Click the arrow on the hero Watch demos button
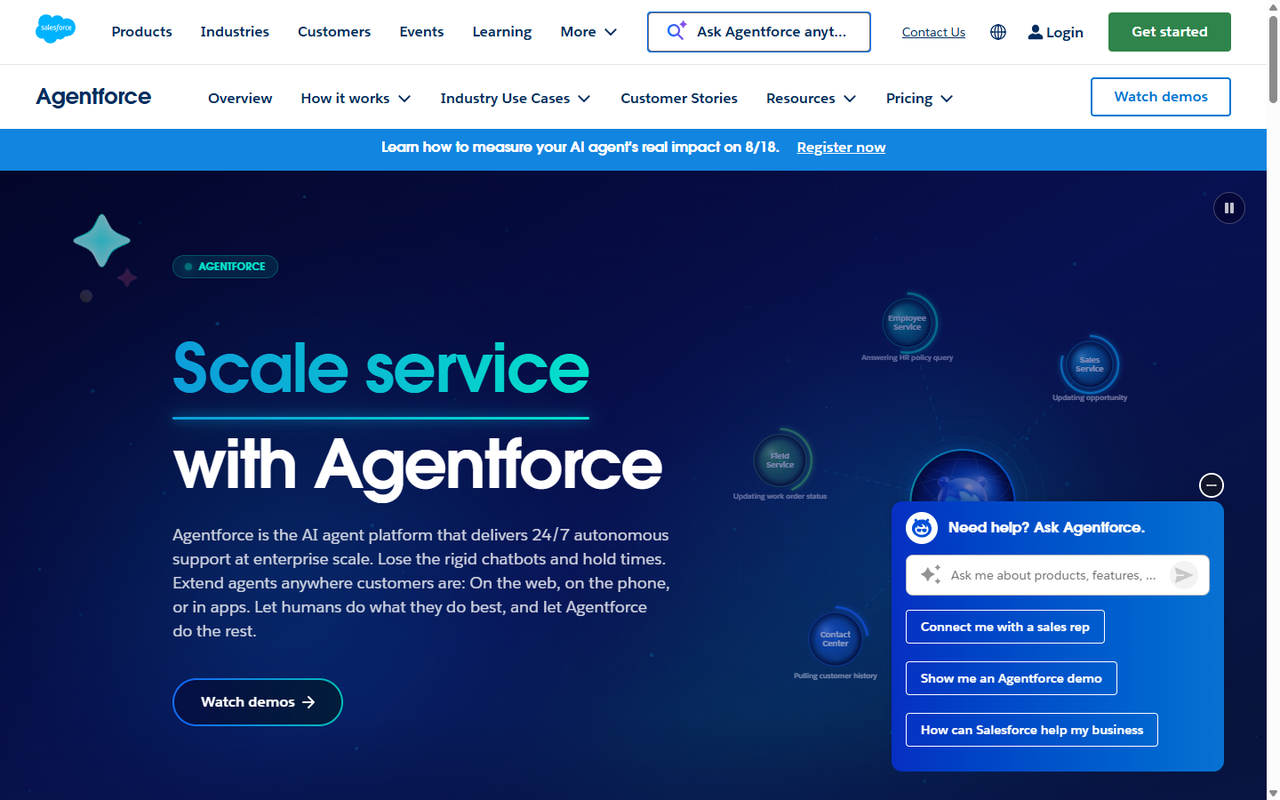The image size is (1280, 800). pyautogui.click(x=309, y=702)
